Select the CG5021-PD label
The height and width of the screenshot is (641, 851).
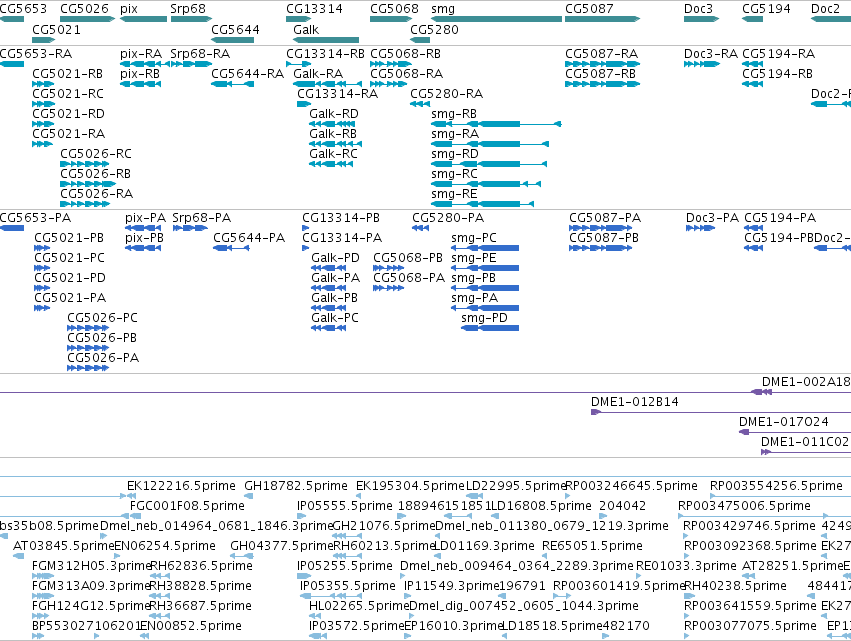(70, 278)
